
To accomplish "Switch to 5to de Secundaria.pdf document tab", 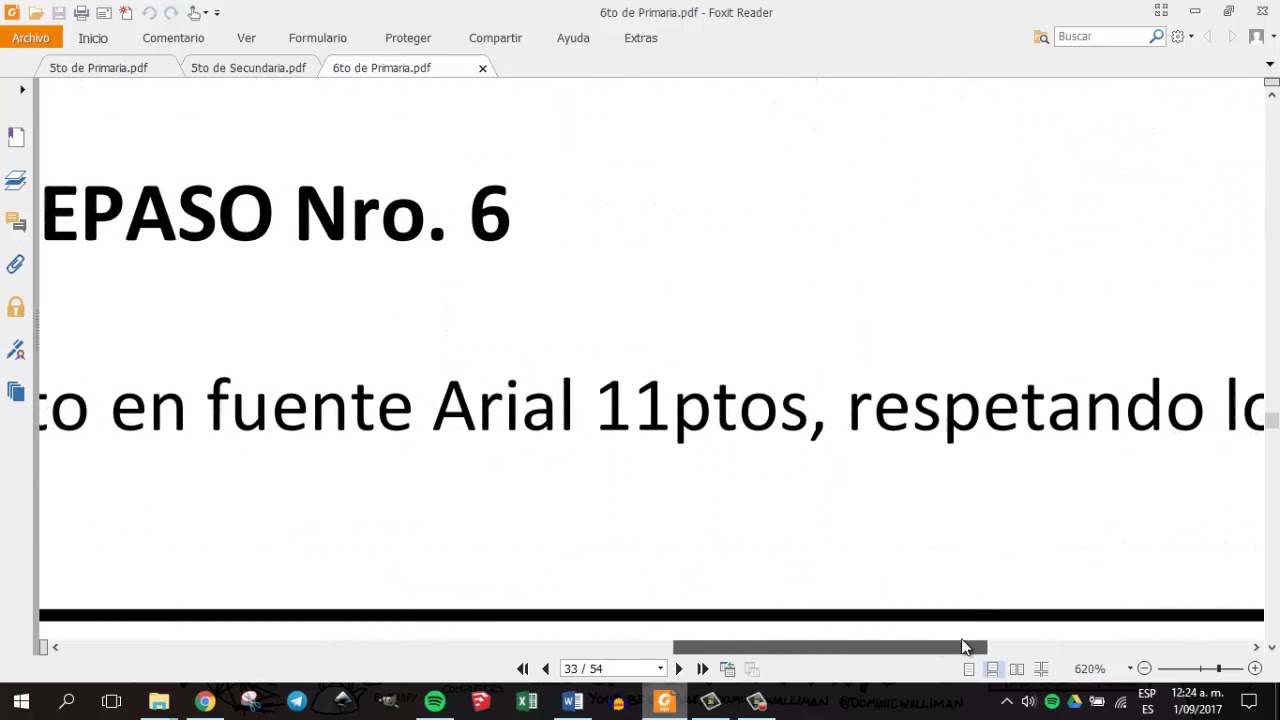I will 249,68.
